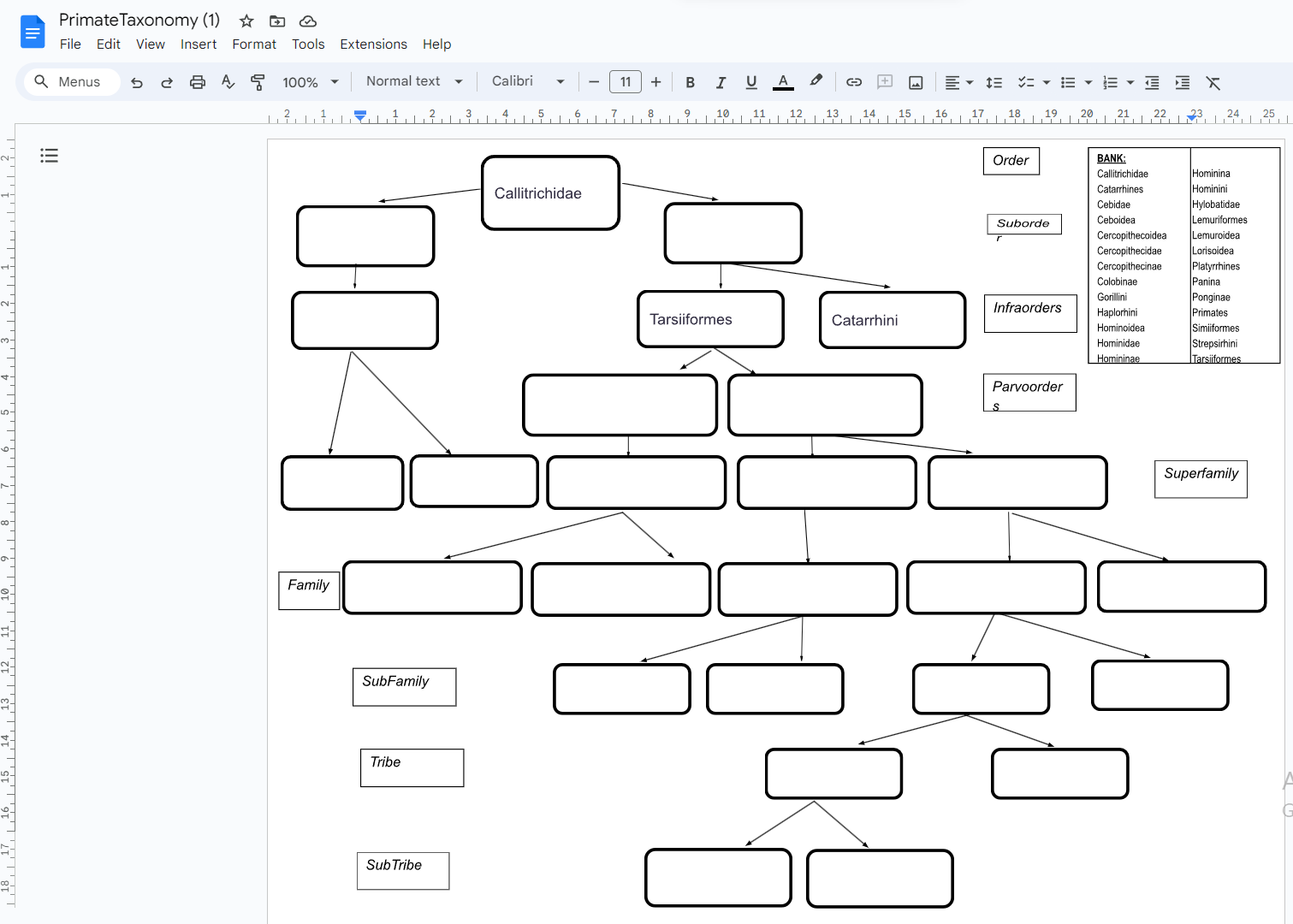This screenshot has width=1293, height=924.
Task: Insert an image from the toolbar
Action: 916,81
